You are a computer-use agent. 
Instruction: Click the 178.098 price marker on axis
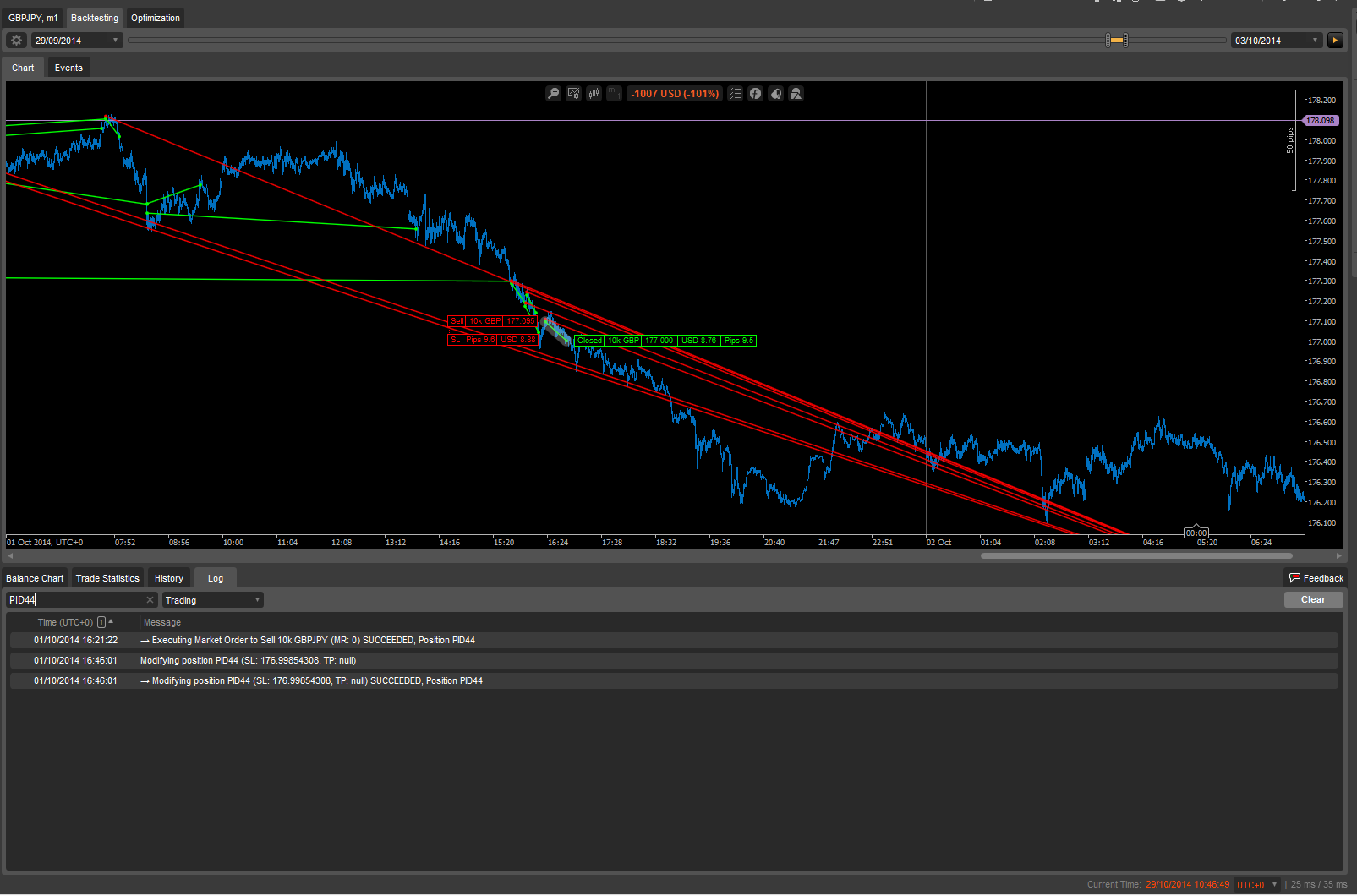pos(1321,121)
